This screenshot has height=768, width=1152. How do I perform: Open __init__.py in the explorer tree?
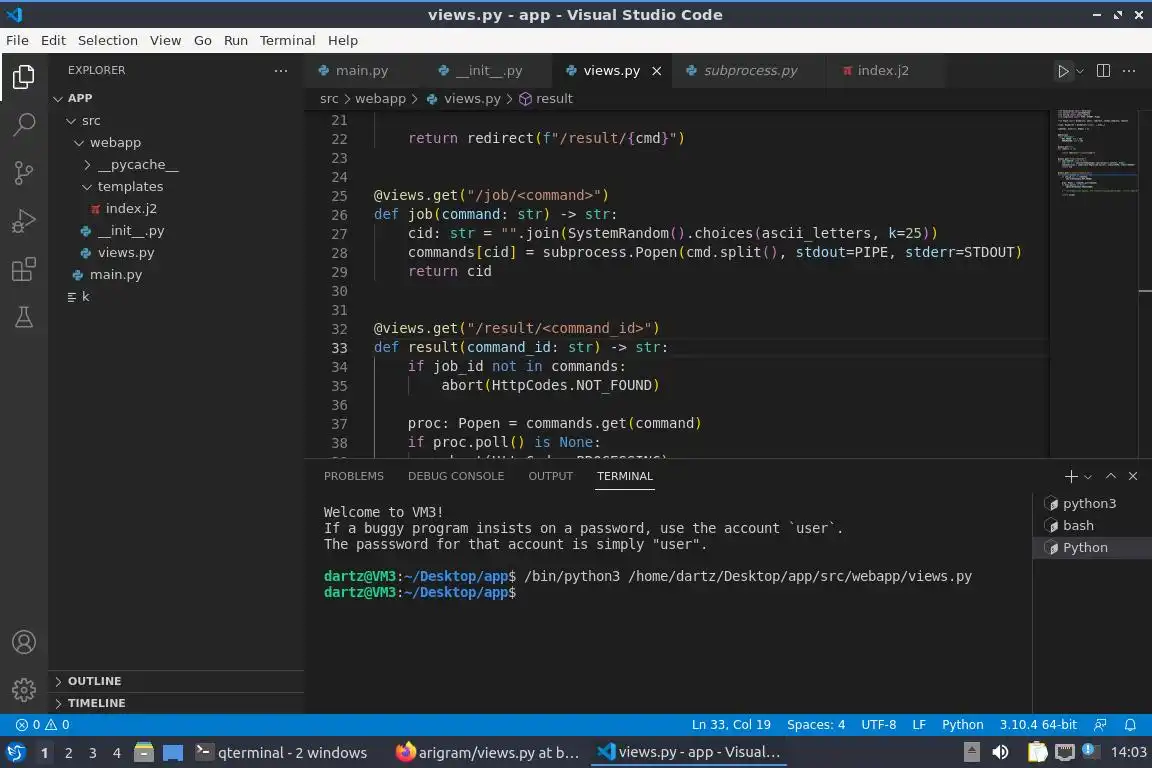[x=131, y=231]
